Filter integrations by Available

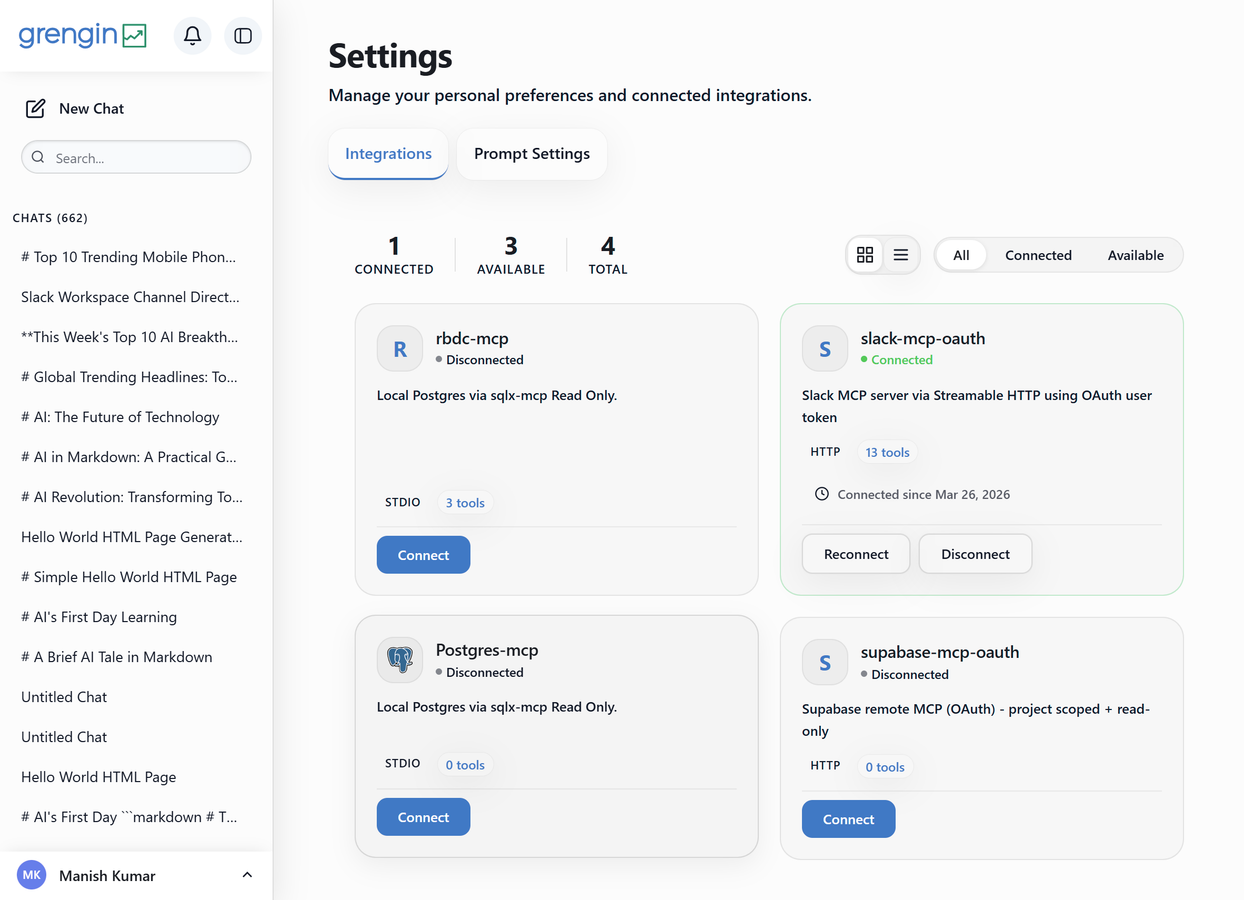(1136, 255)
